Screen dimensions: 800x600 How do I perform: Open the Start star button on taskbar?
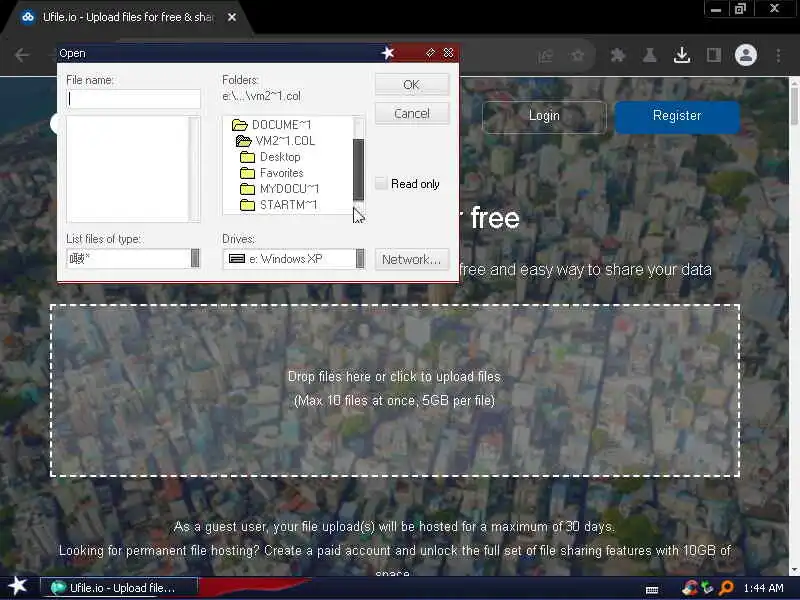[18, 586]
